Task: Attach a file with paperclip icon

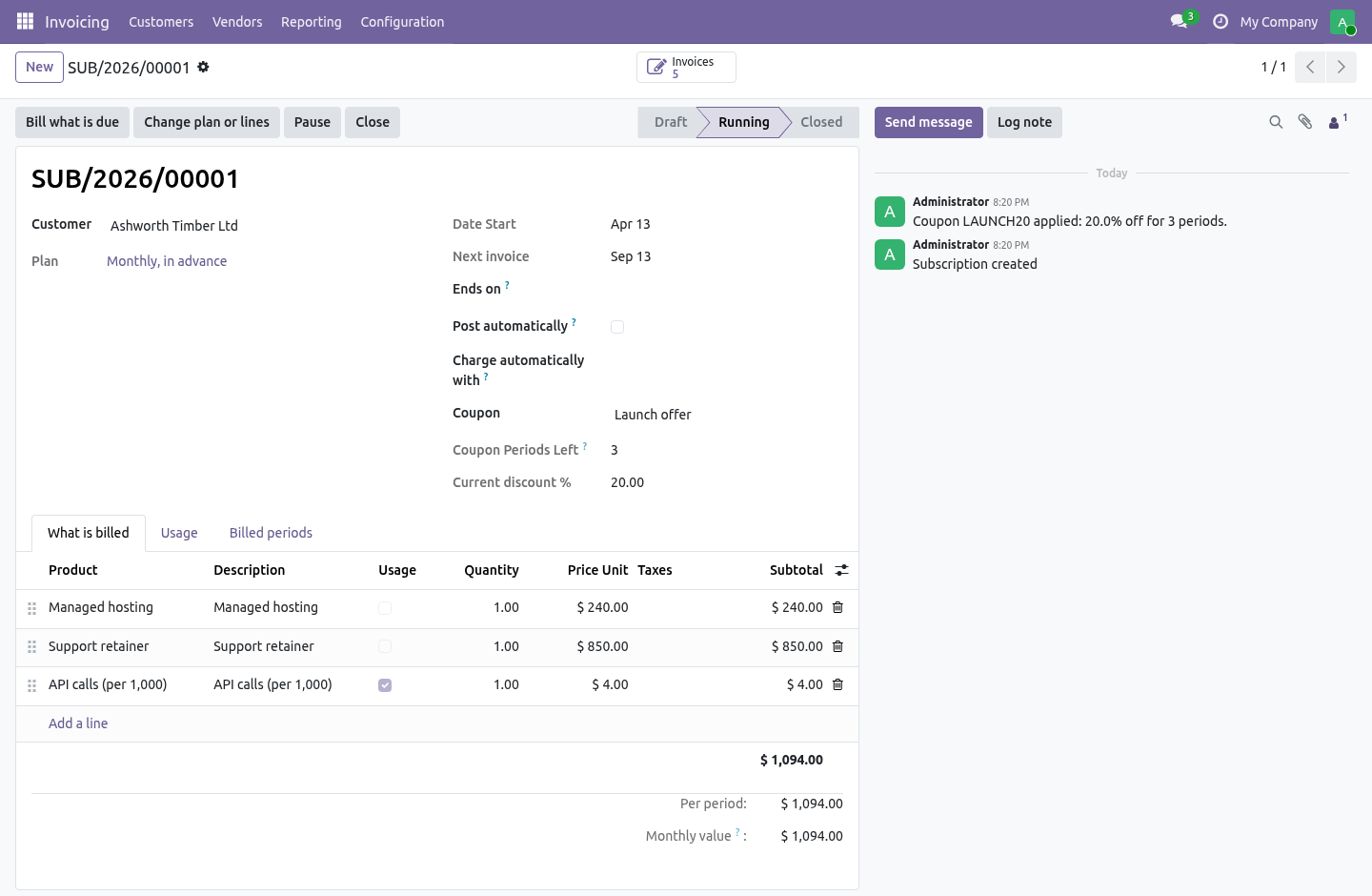Action: pyautogui.click(x=1305, y=122)
